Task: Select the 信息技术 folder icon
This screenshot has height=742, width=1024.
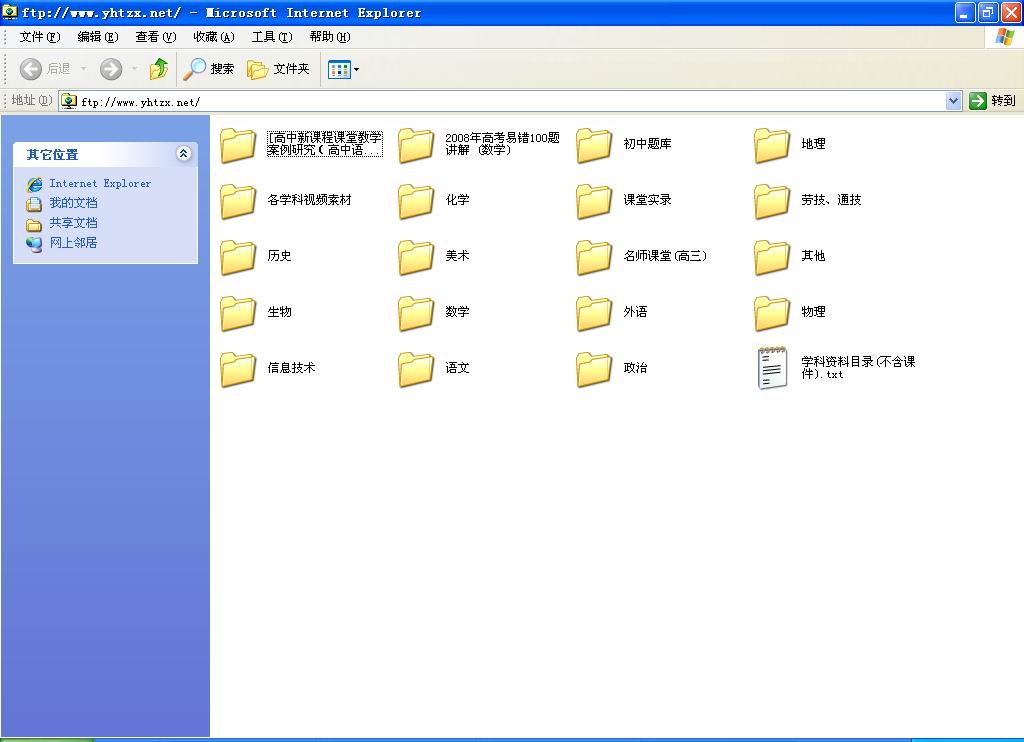Action: click(238, 369)
